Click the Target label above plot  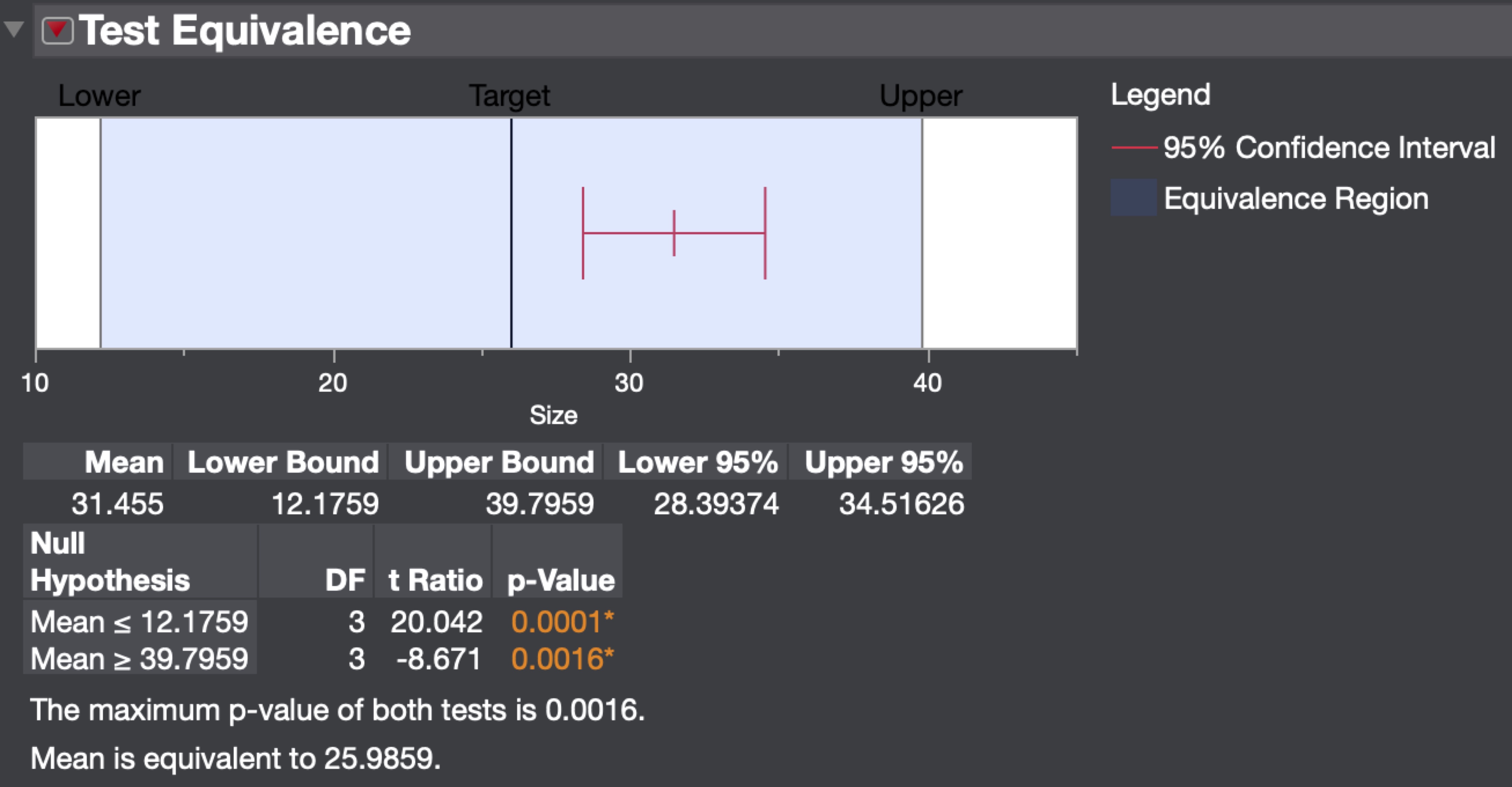point(509,96)
